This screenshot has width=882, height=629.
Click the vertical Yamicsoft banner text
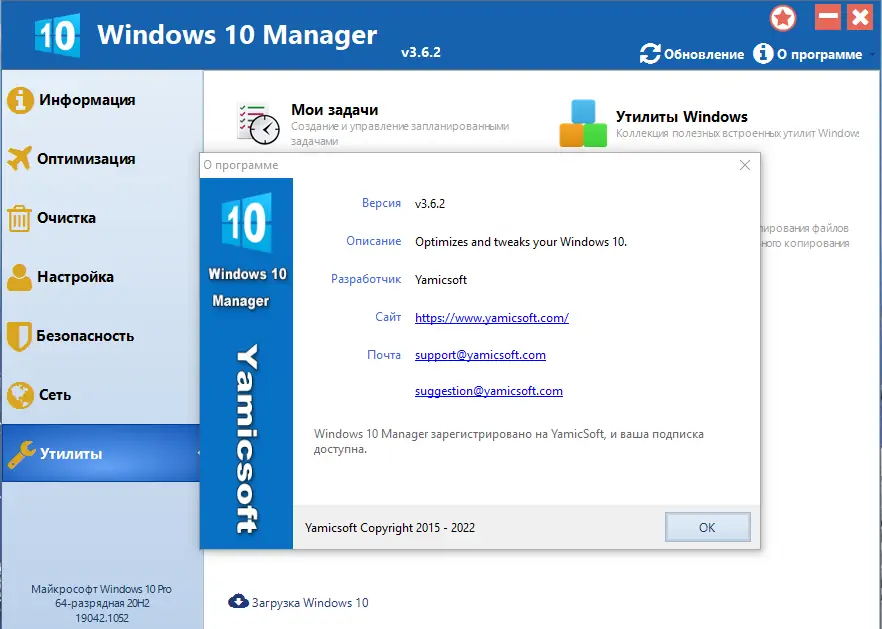[246, 438]
